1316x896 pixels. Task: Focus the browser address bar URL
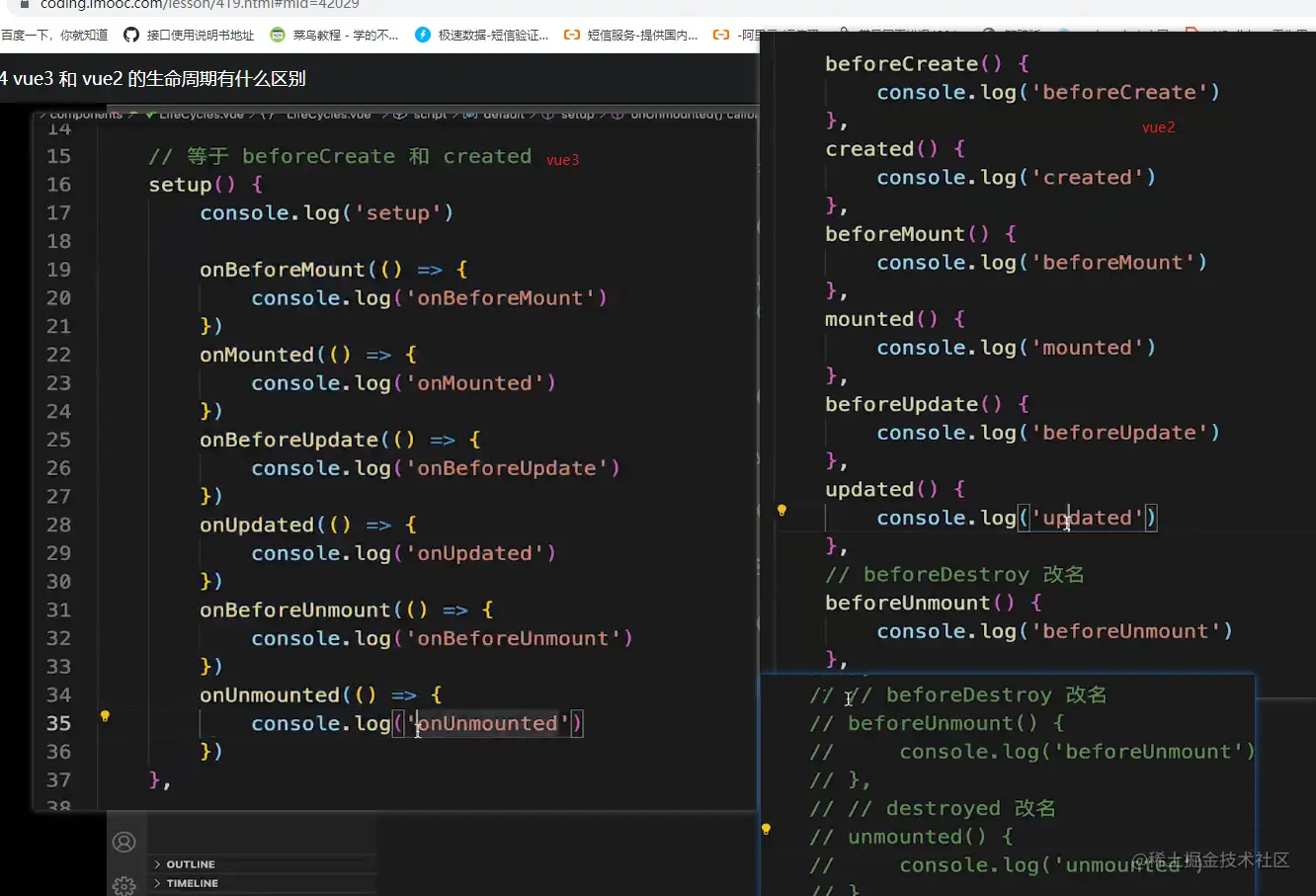click(x=200, y=5)
